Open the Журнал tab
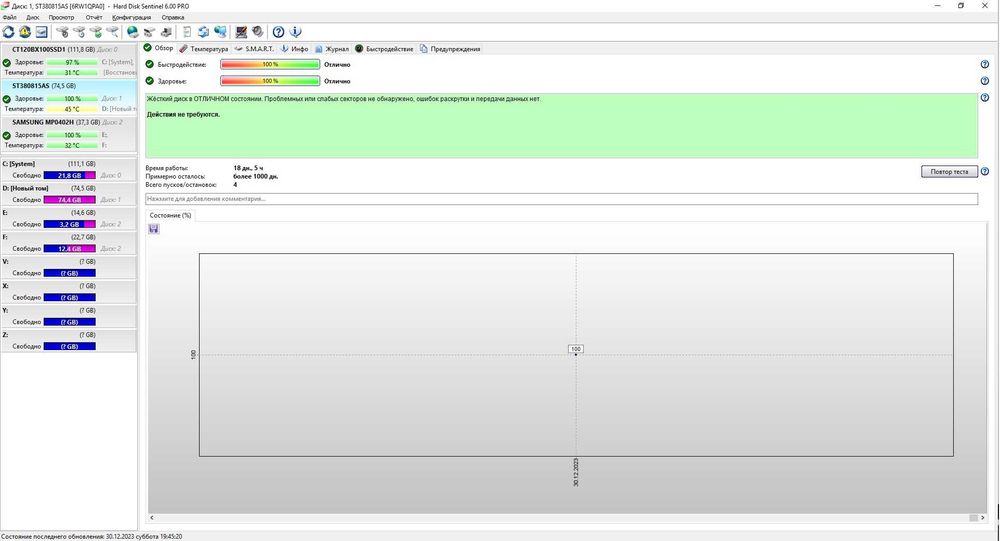 pos(332,48)
